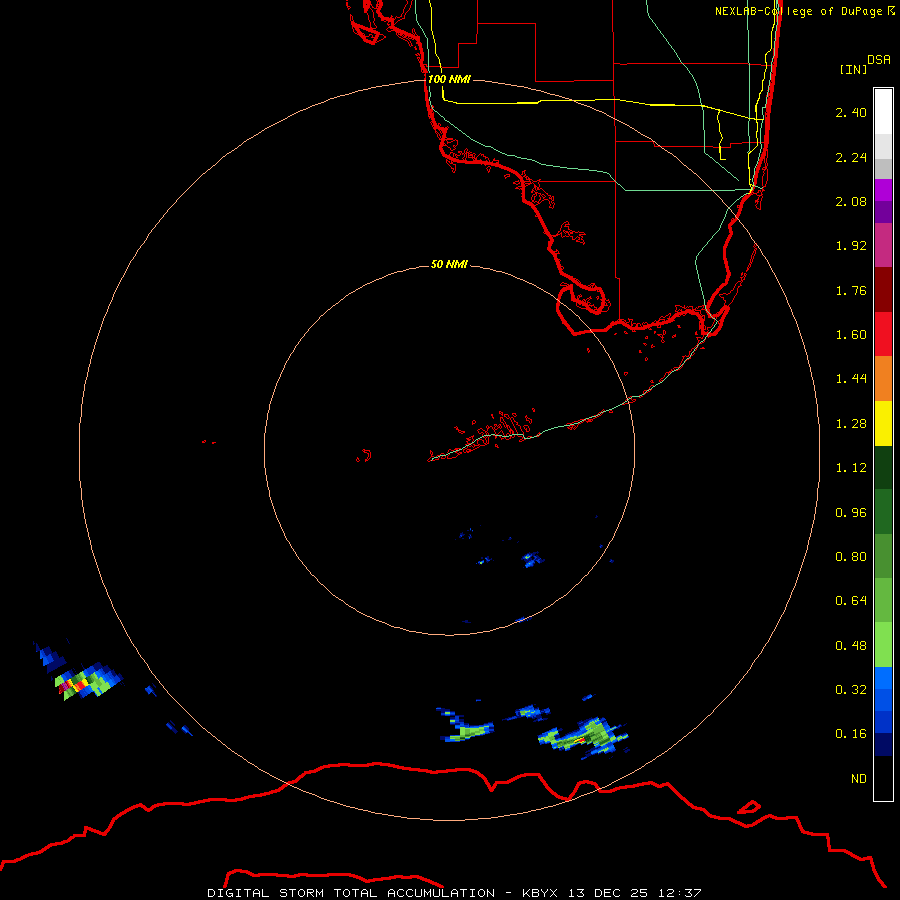900x900 pixels.
Task: Pick the light blue legend swatch
Action: 883,678
